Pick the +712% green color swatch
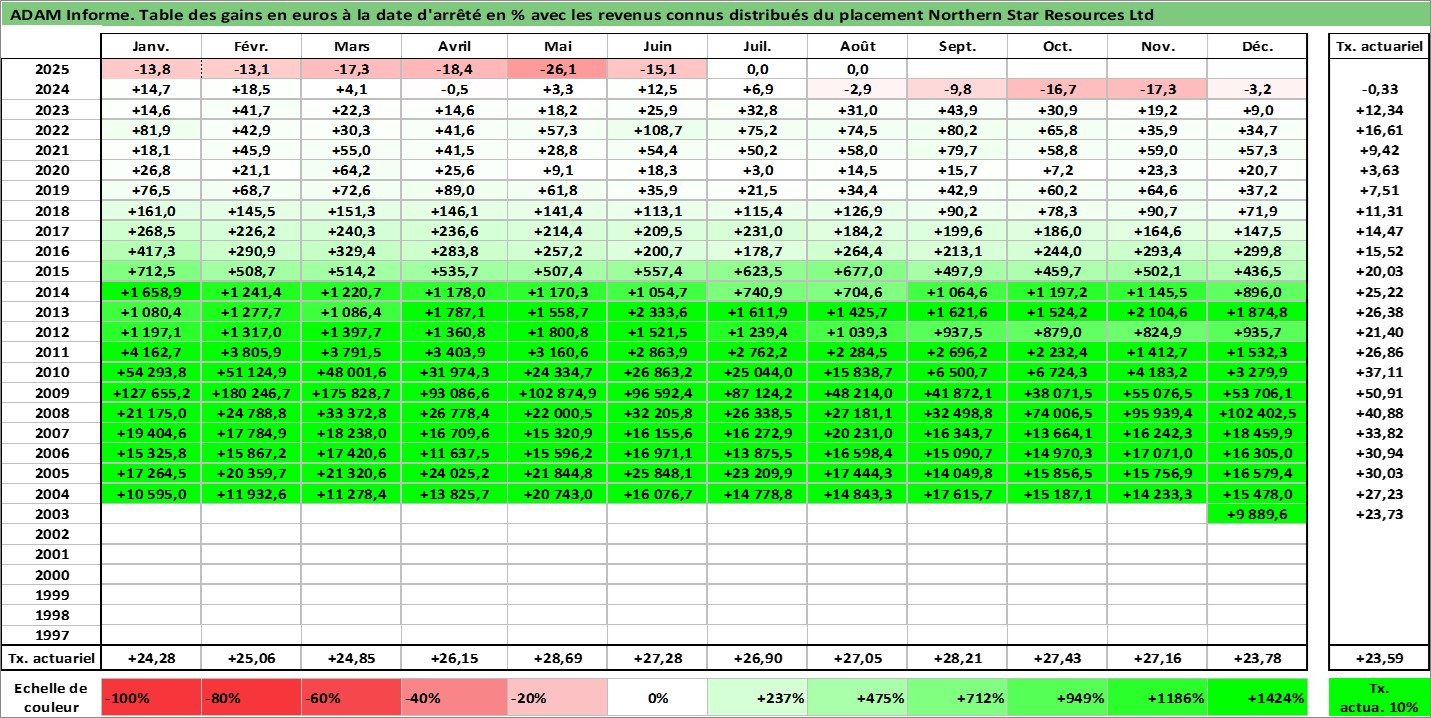The width and height of the screenshot is (1431, 718). coord(958,697)
